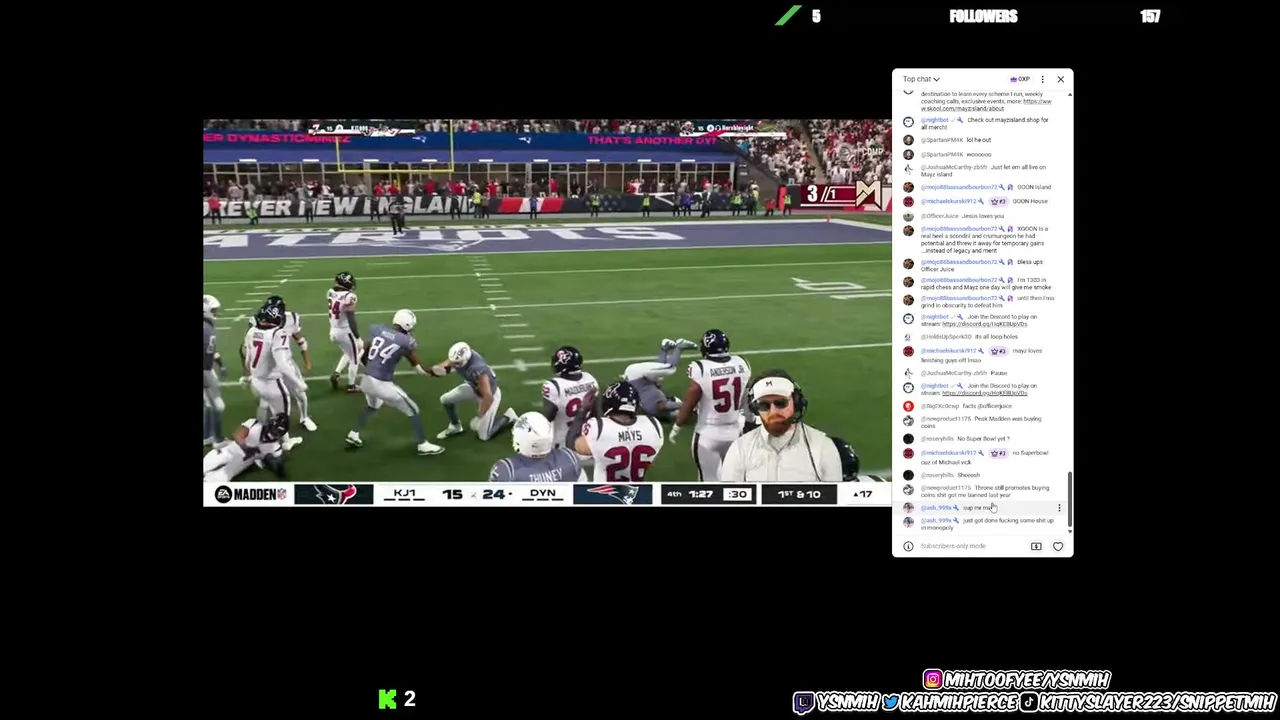Screen dimensions: 1280x720
Task: Click OfficerJuice avatar beside 'Jesus loves you'
Action: pyautogui.click(x=908, y=216)
